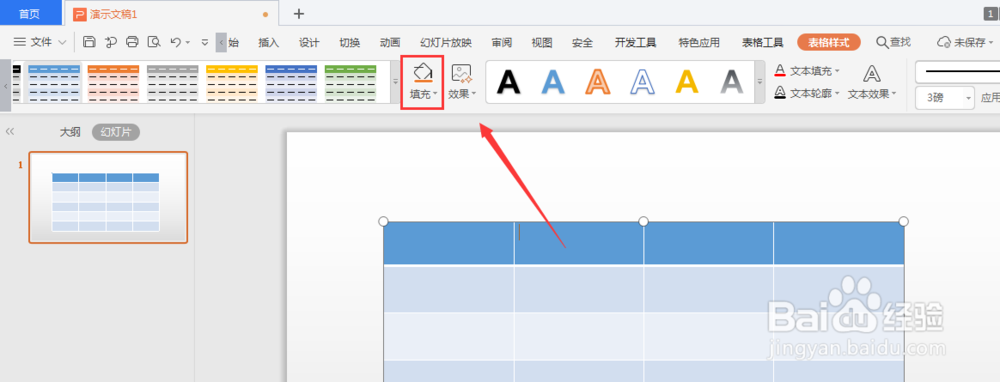Click the 文本轮廓 outline A icon
Image resolution: width=1000 pixels, height=382 pixels.
pyautogui.click(x=780, y=93)
